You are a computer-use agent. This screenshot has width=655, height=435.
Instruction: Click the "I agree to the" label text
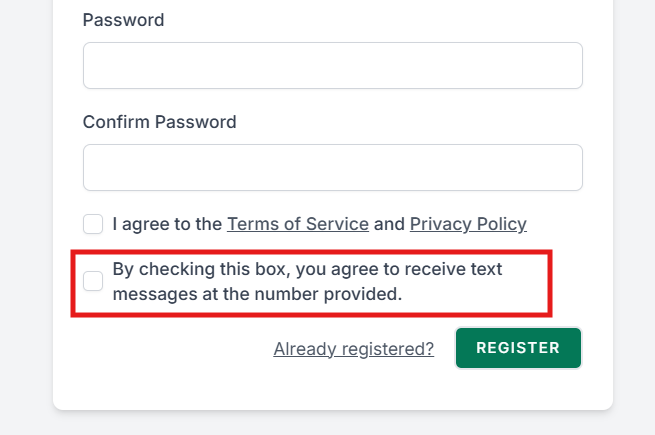pyautogui.click(x=167, y=224)
